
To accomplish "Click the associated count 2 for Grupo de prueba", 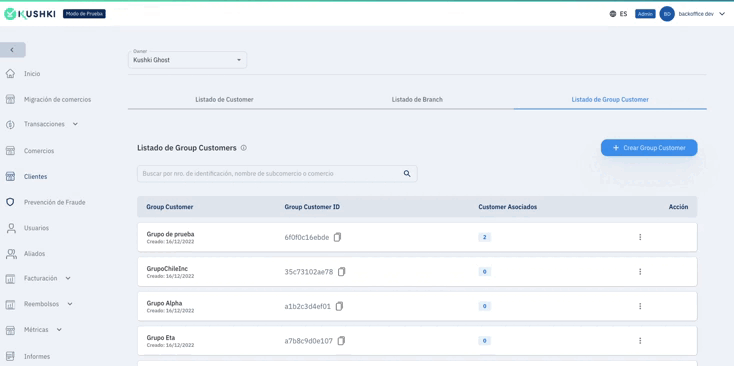I will 484,237.
